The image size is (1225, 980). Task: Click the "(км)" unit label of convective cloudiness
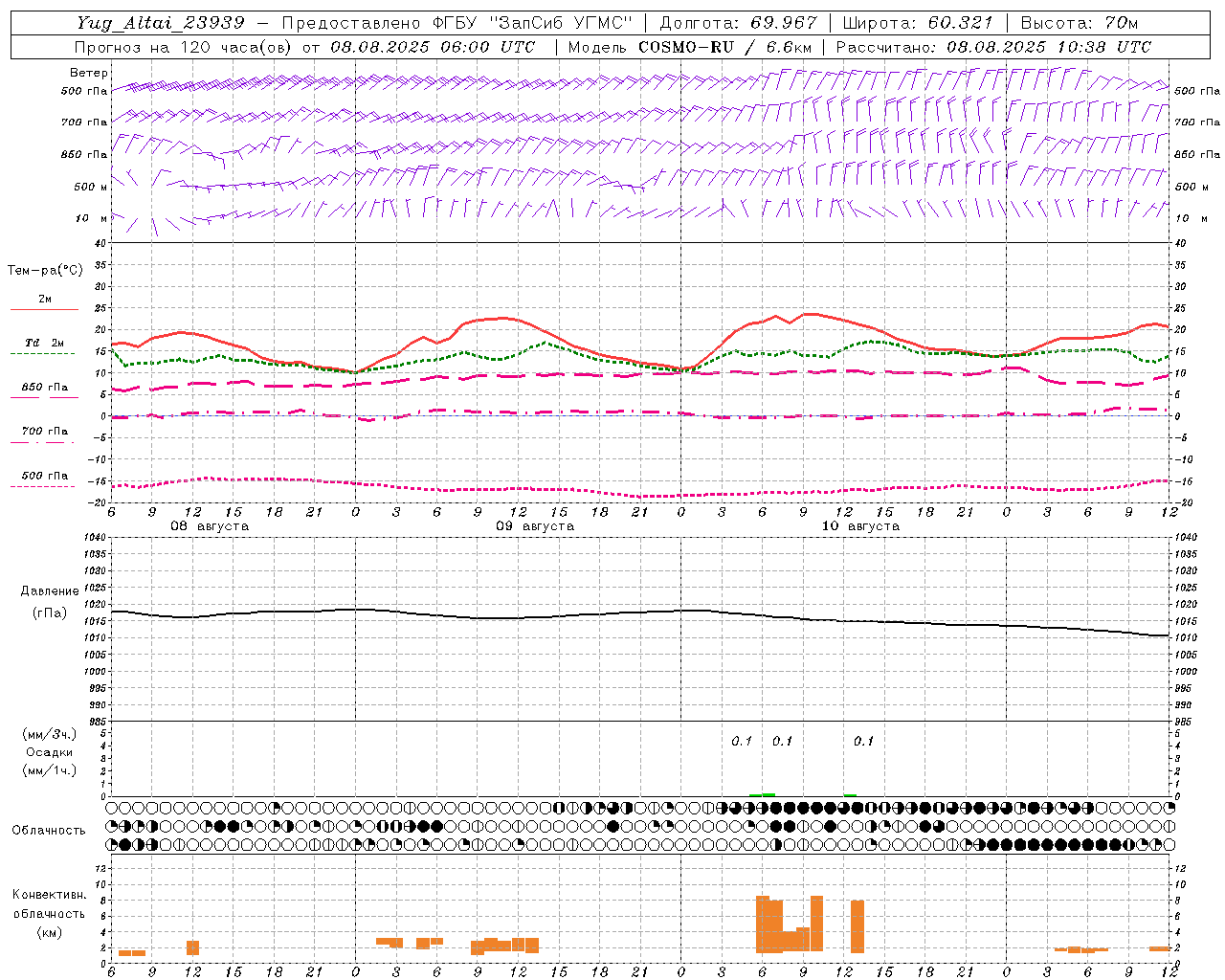(x=50, y=932)
